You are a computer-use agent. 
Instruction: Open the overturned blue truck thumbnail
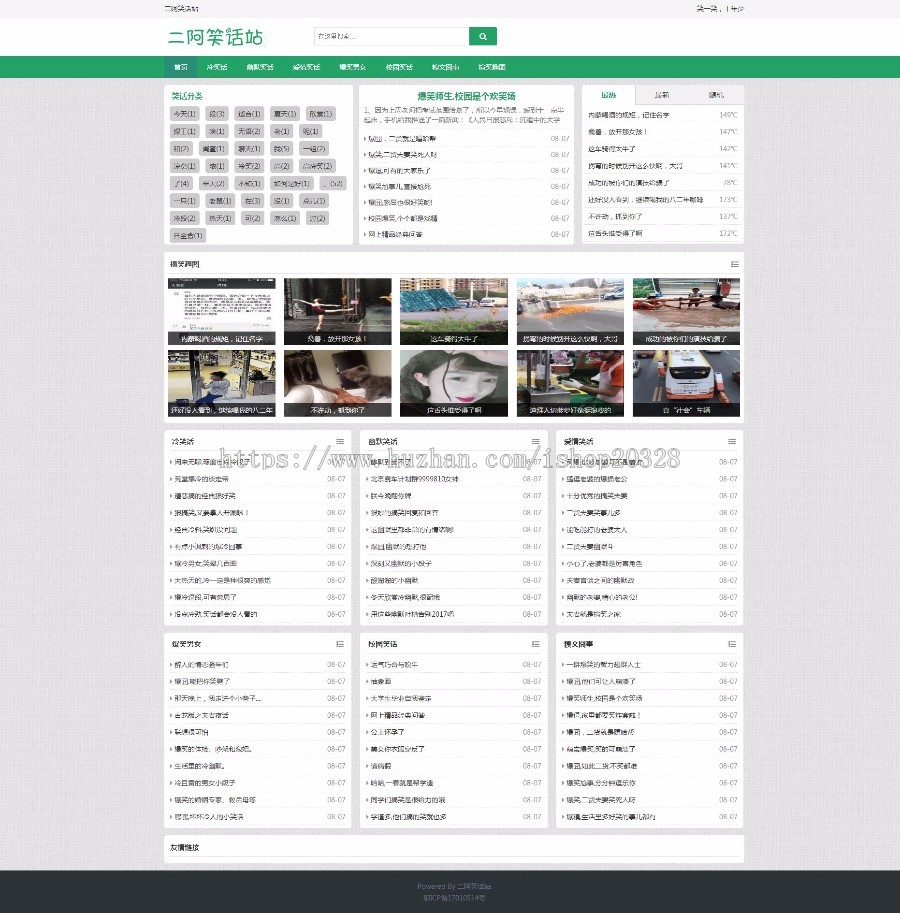pyautogui.click(x=453, y=312)
